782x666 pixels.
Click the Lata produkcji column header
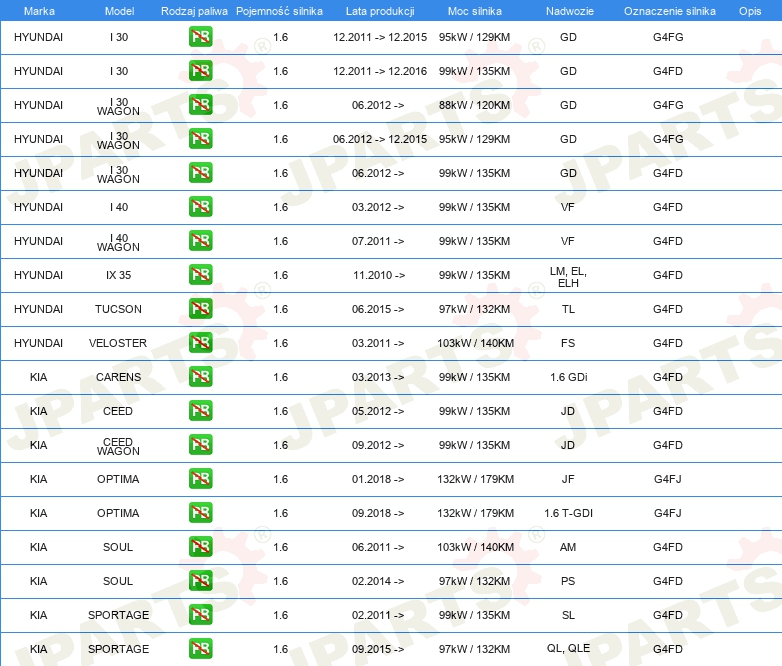380,11
